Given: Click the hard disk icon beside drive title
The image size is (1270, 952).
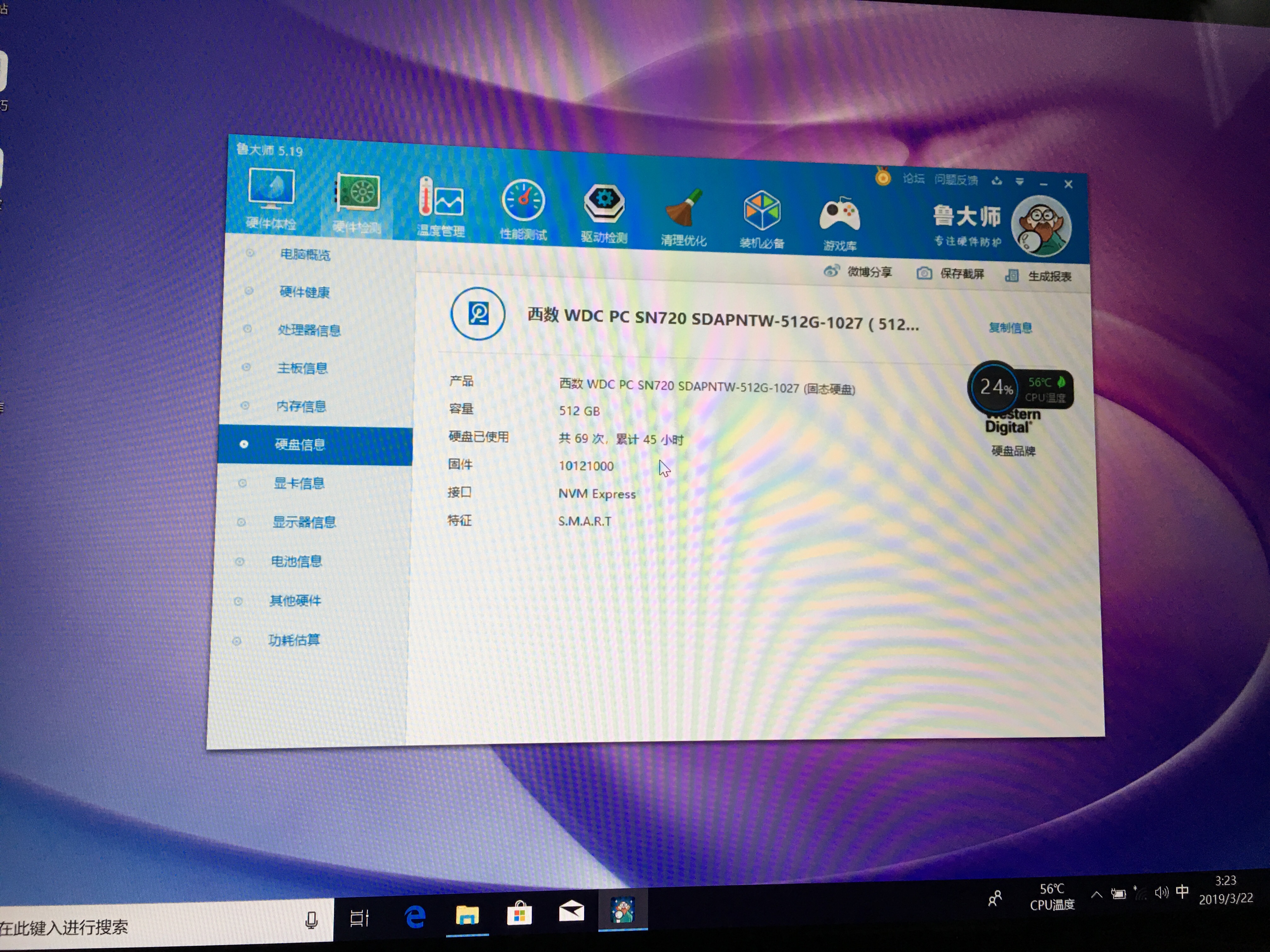Looking at the screenshot, I should 478,313.
